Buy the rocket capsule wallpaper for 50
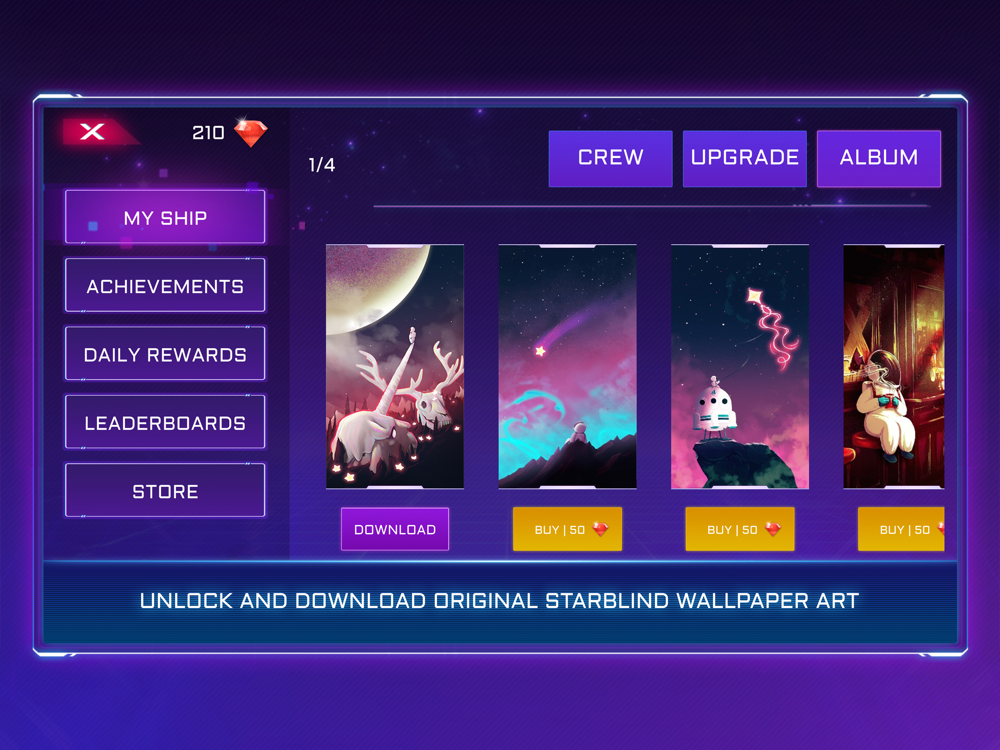 pyautogui.click(x=740, y=529)
